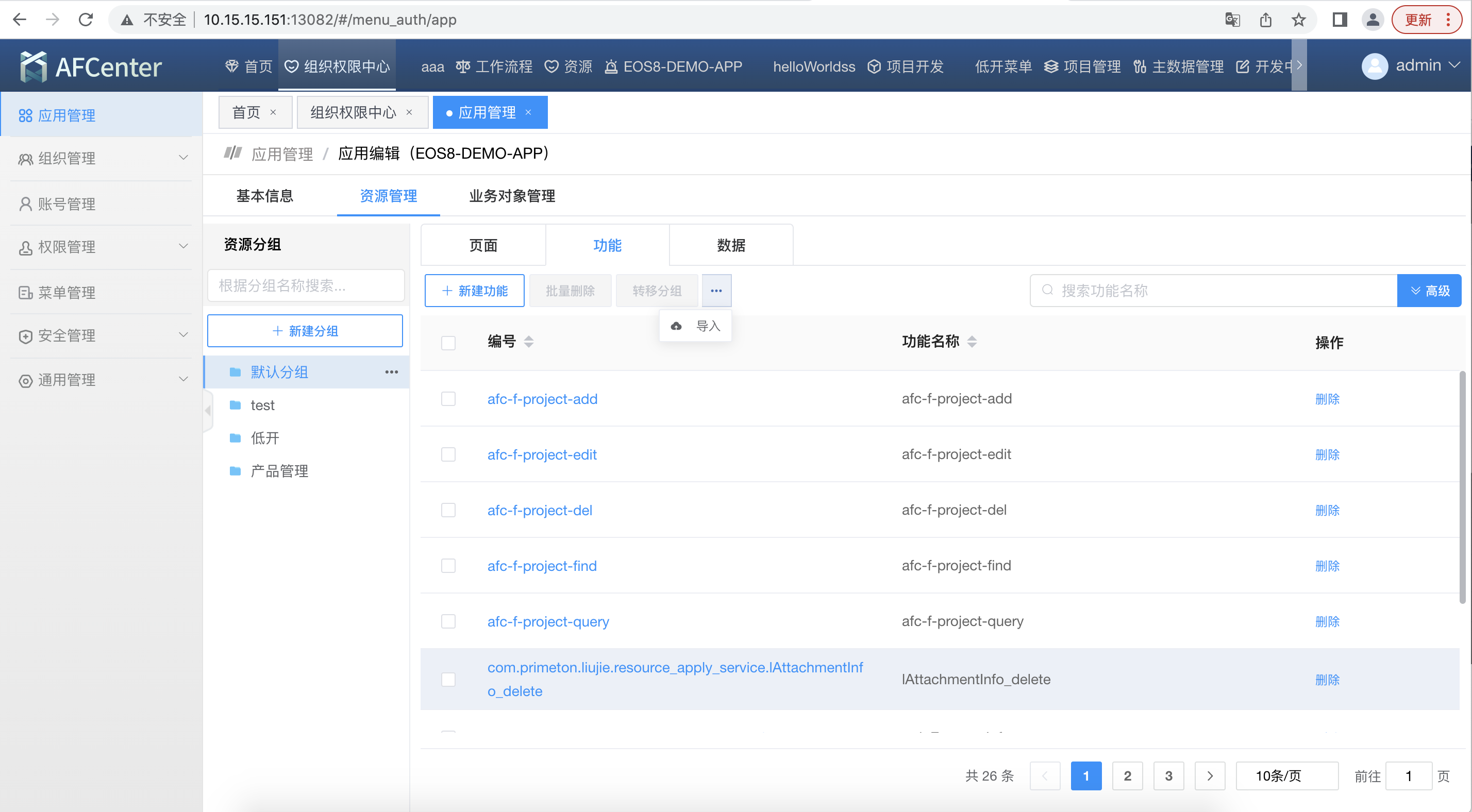This screenshot has width=1472, height=812.
Task: Open the afc-f-project-edit link
Action: (x=542, y=454)
